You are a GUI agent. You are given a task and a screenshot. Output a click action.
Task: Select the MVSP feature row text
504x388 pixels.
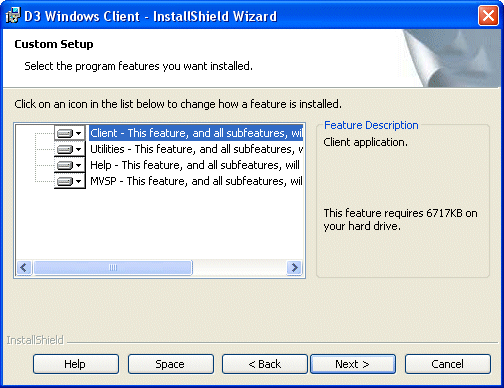pos(196,181)
